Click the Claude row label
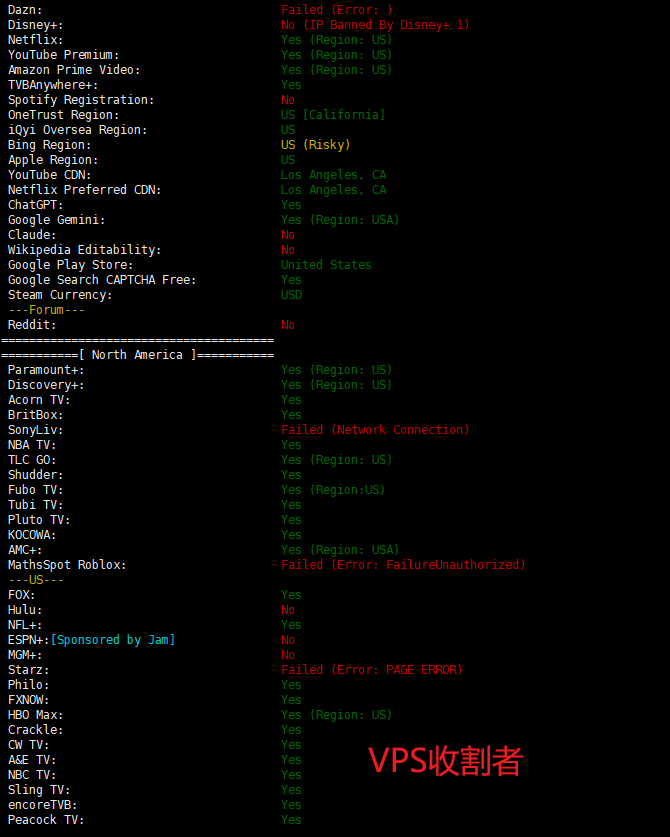 pyautogui.click(x=32, y=235)
